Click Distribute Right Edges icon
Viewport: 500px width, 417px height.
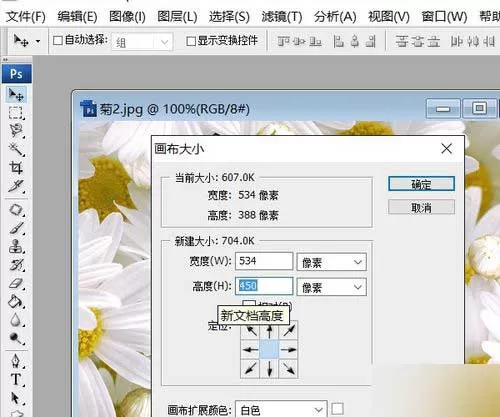pyautogui.click(x=488, y=42)
